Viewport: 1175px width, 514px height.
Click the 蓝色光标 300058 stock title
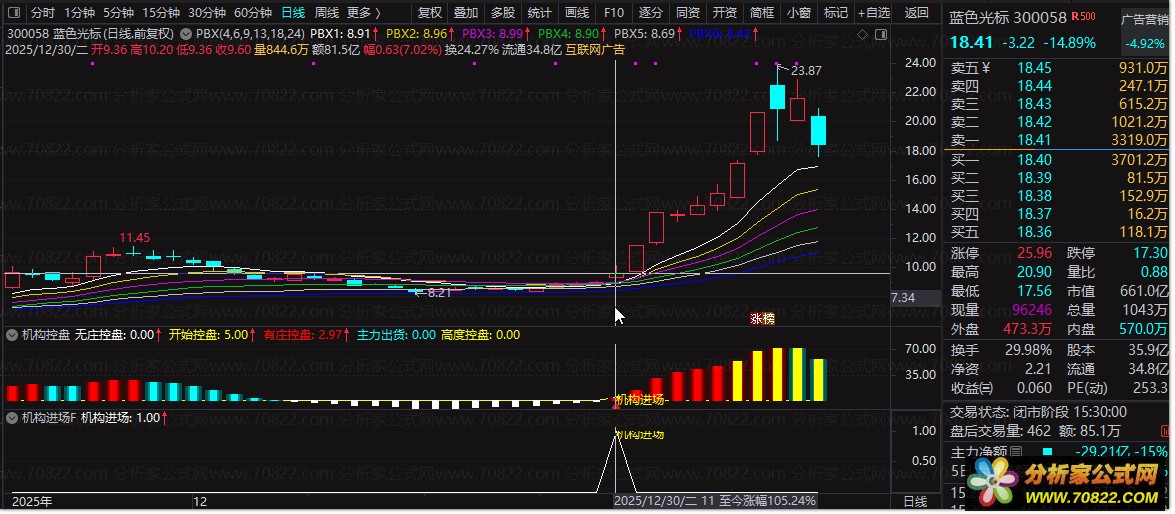click(1007, 16)
